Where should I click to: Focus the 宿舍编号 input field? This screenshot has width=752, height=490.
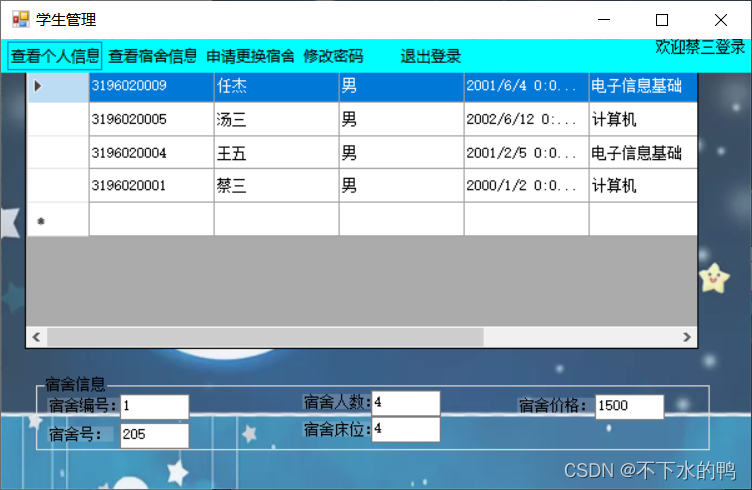point(154,406)
